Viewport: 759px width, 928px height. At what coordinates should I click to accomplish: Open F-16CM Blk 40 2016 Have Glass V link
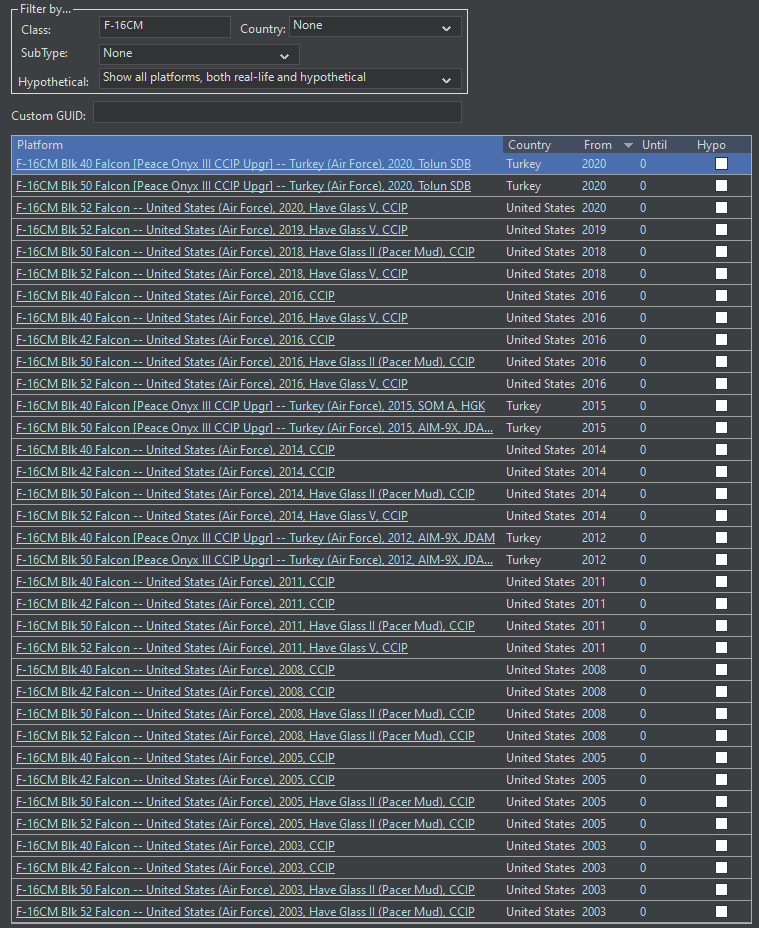(212, 318)
